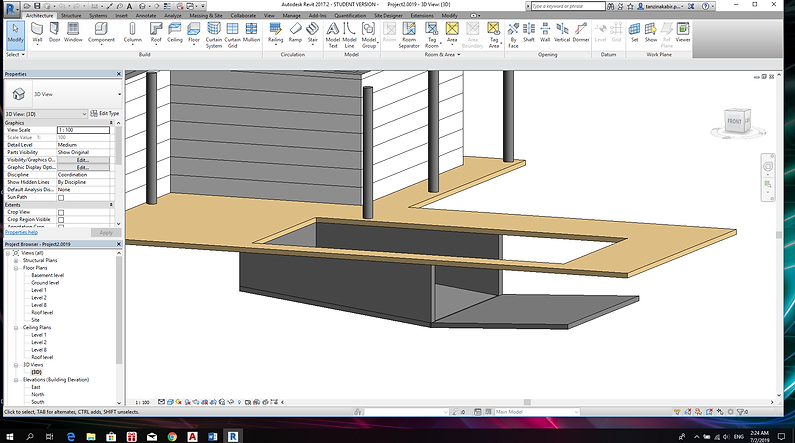Select the Mullion tool

tap(251, 32)
